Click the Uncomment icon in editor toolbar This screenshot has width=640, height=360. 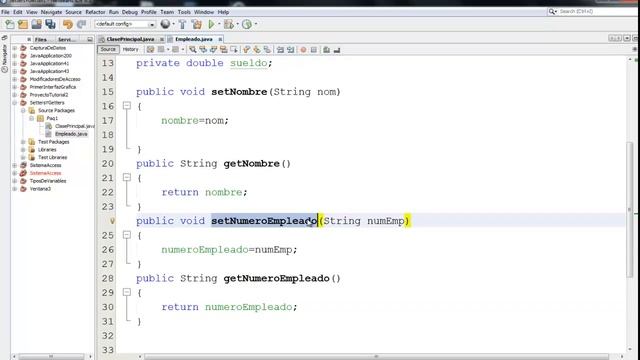coord(337,50)
